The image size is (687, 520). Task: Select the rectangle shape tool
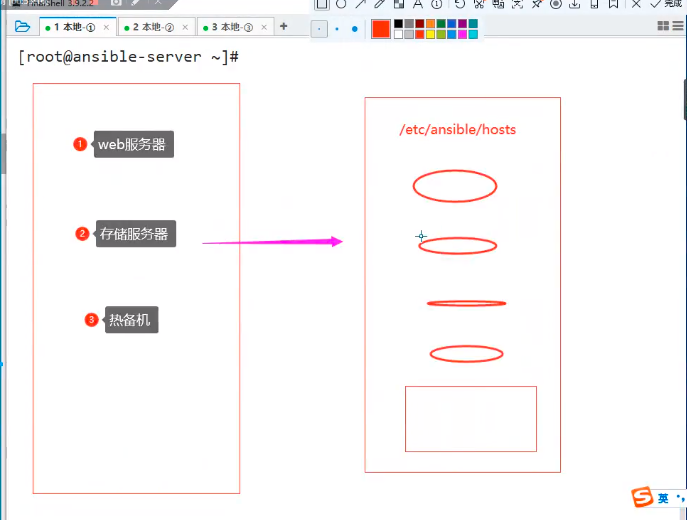(x=322, y=4)
